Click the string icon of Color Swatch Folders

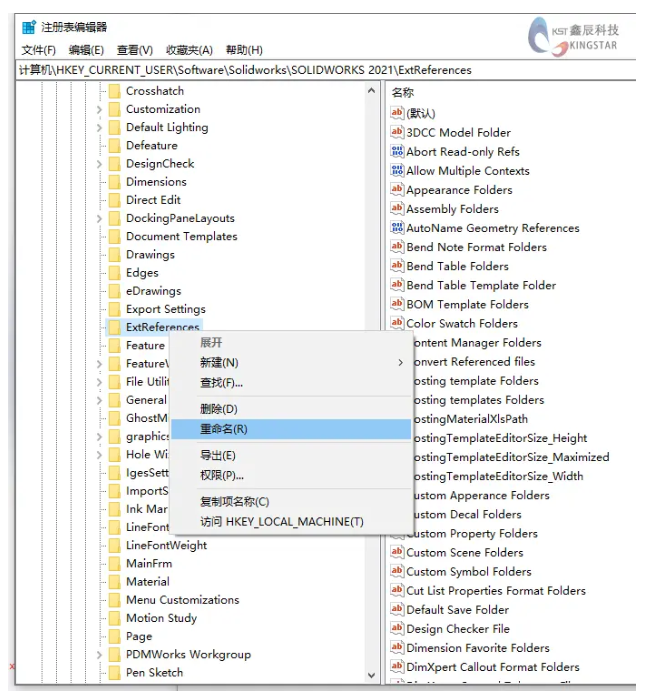coord(397,323)
